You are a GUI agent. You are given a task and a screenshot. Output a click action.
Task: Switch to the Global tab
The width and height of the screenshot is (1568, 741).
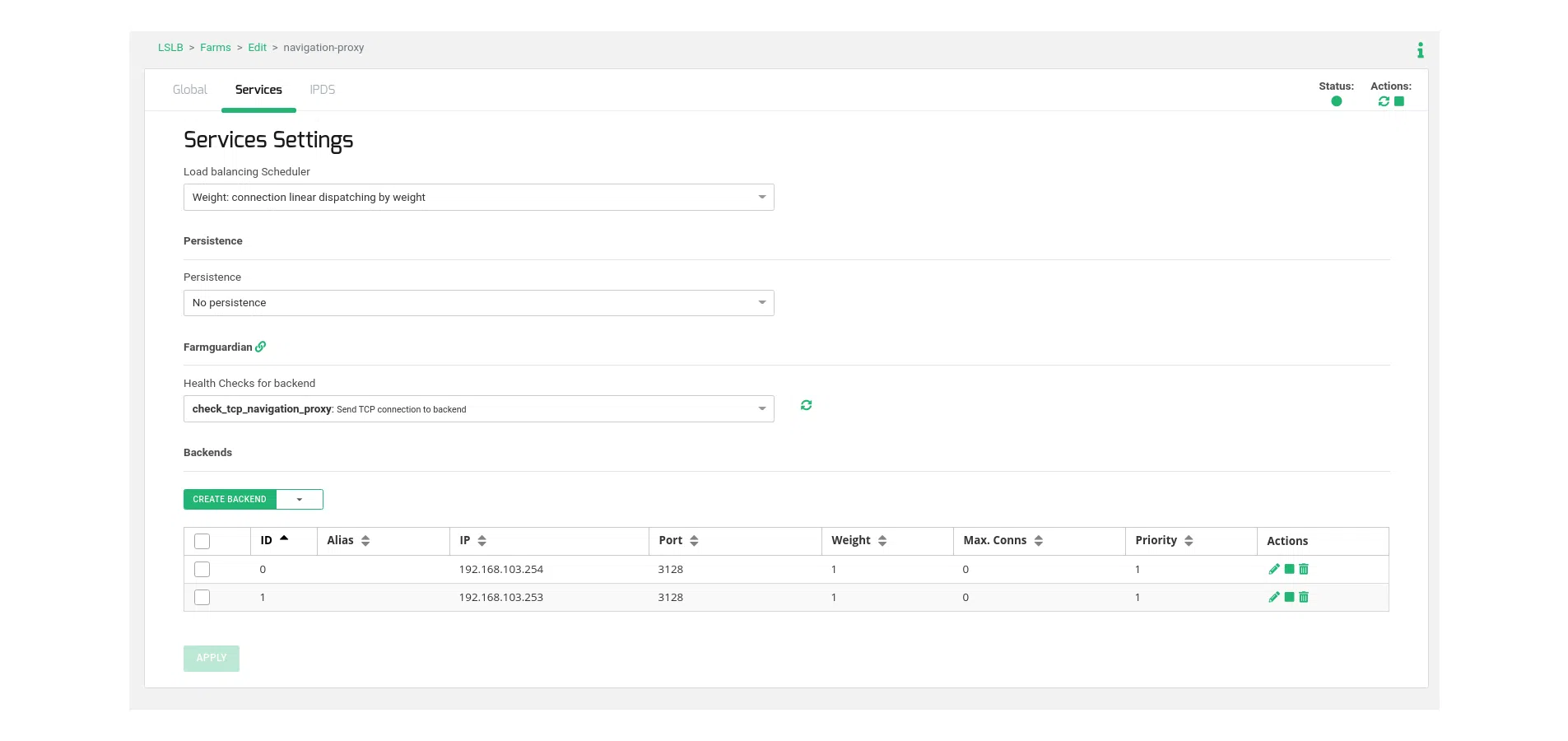189,90
